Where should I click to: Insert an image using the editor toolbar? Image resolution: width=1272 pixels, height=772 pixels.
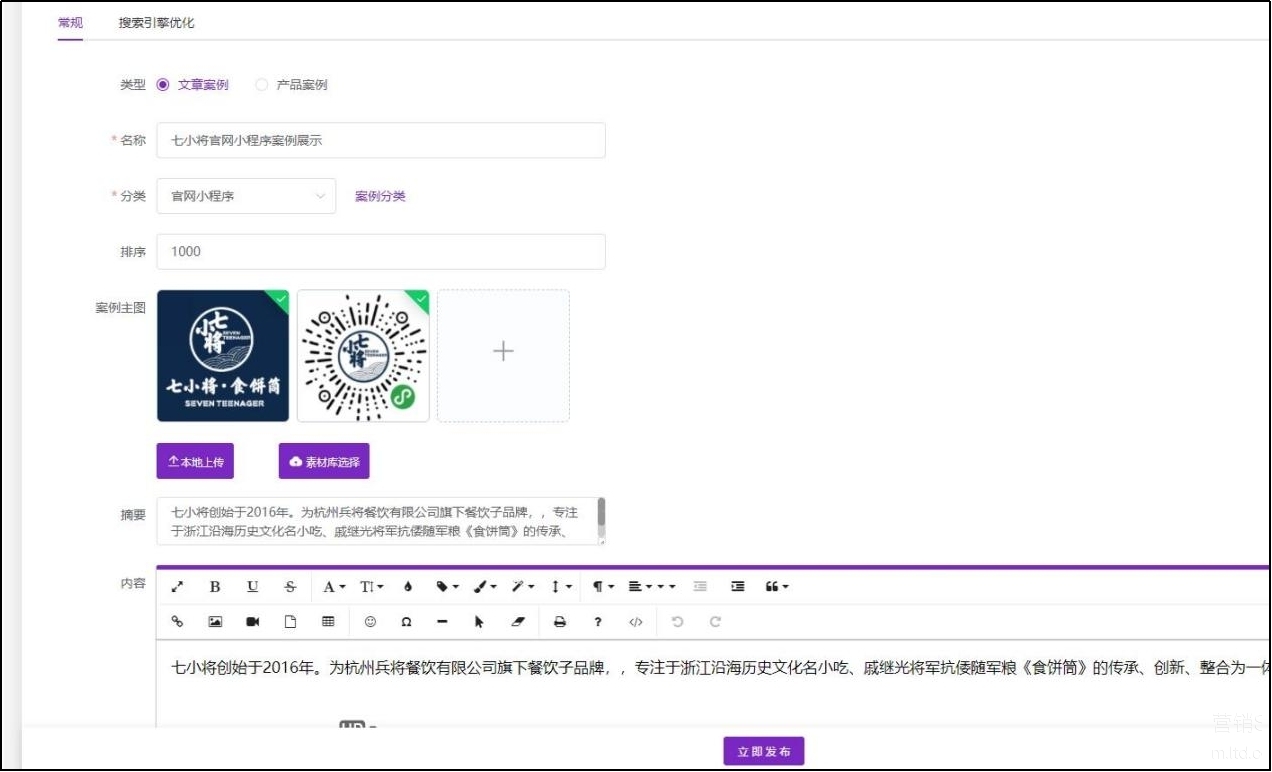click(x=215, y=622)
